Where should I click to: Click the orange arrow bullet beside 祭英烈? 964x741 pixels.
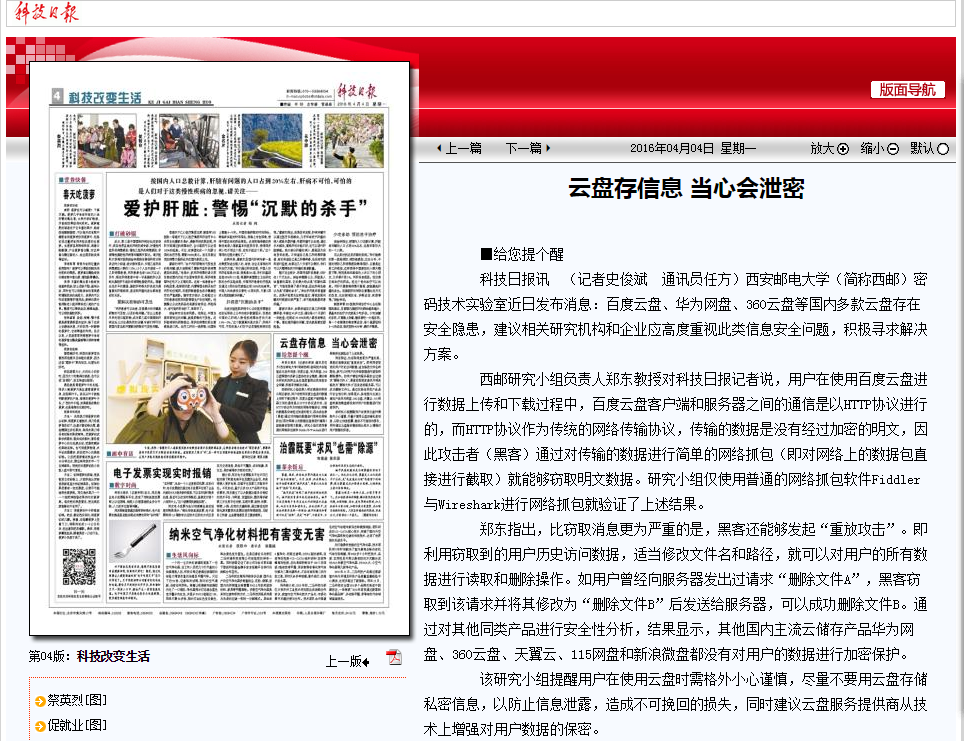click(40, 700)
